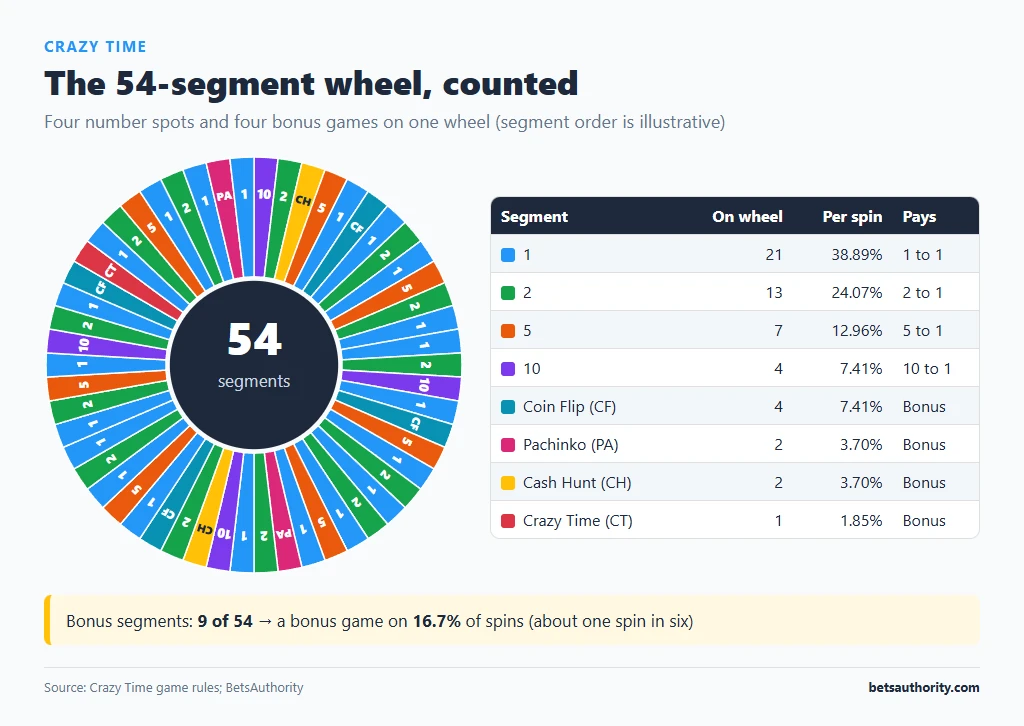
Task: Select the Coin Flip (CF) row label
Action: coord(569,407)
